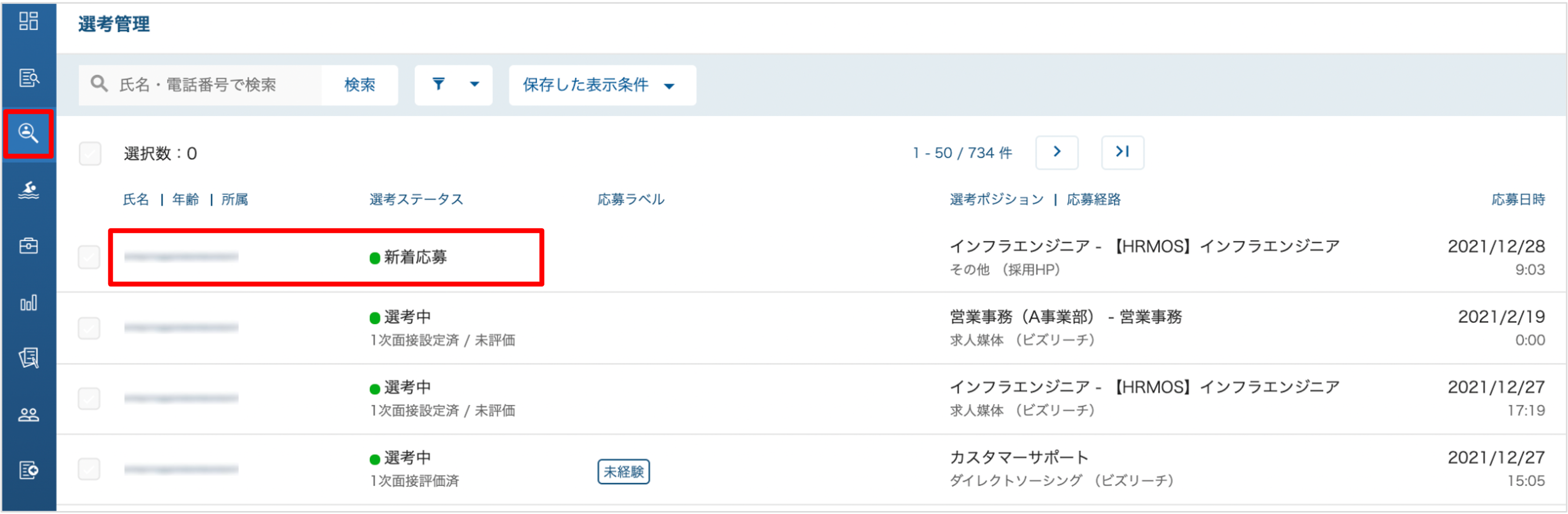Viewport: 1568px width, 514px height.
Task: Open the stacked documents sidebar icon
Action: [x=28, y=358]
